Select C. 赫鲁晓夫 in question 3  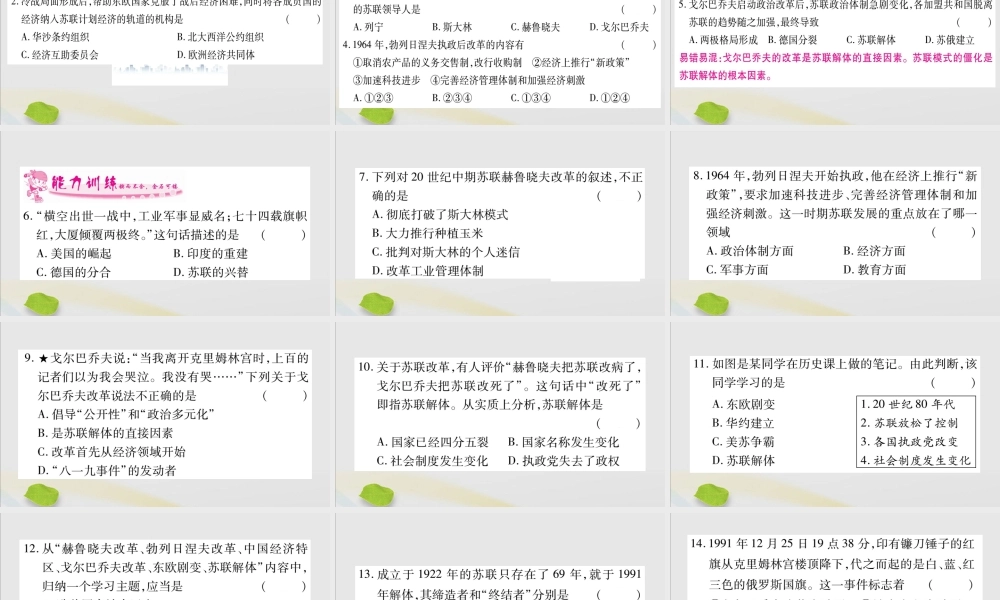coord(535,27)
